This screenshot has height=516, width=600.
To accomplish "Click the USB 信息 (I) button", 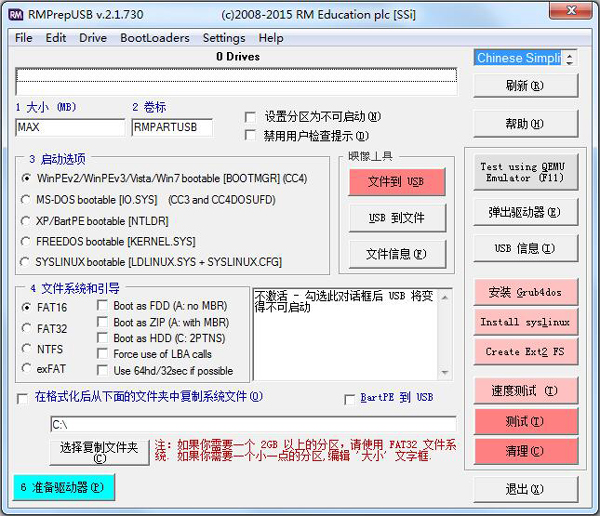I will pyautogui.click(x=525, y=248).
